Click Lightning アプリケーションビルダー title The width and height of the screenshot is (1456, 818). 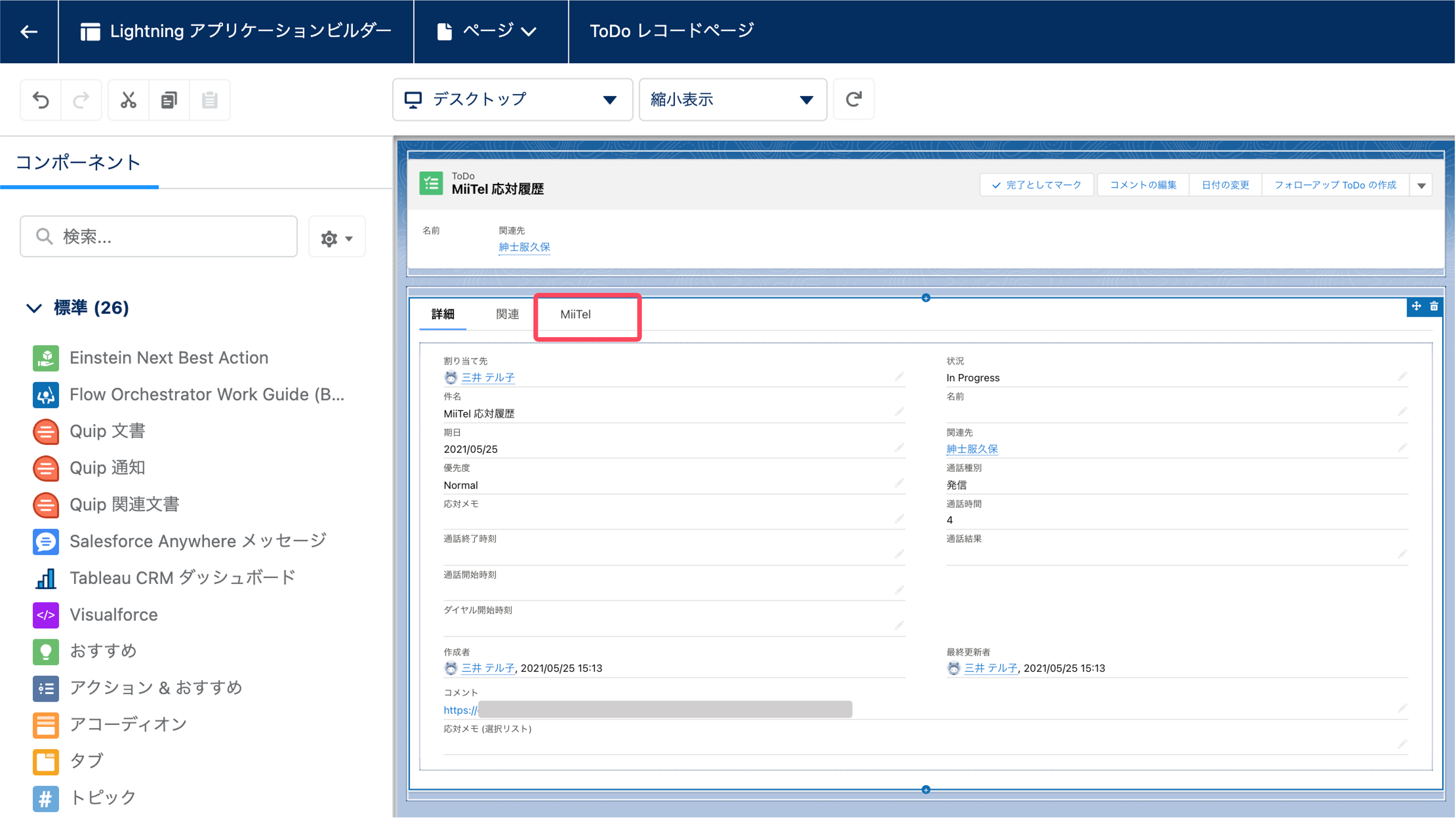(x=236, y=32)
